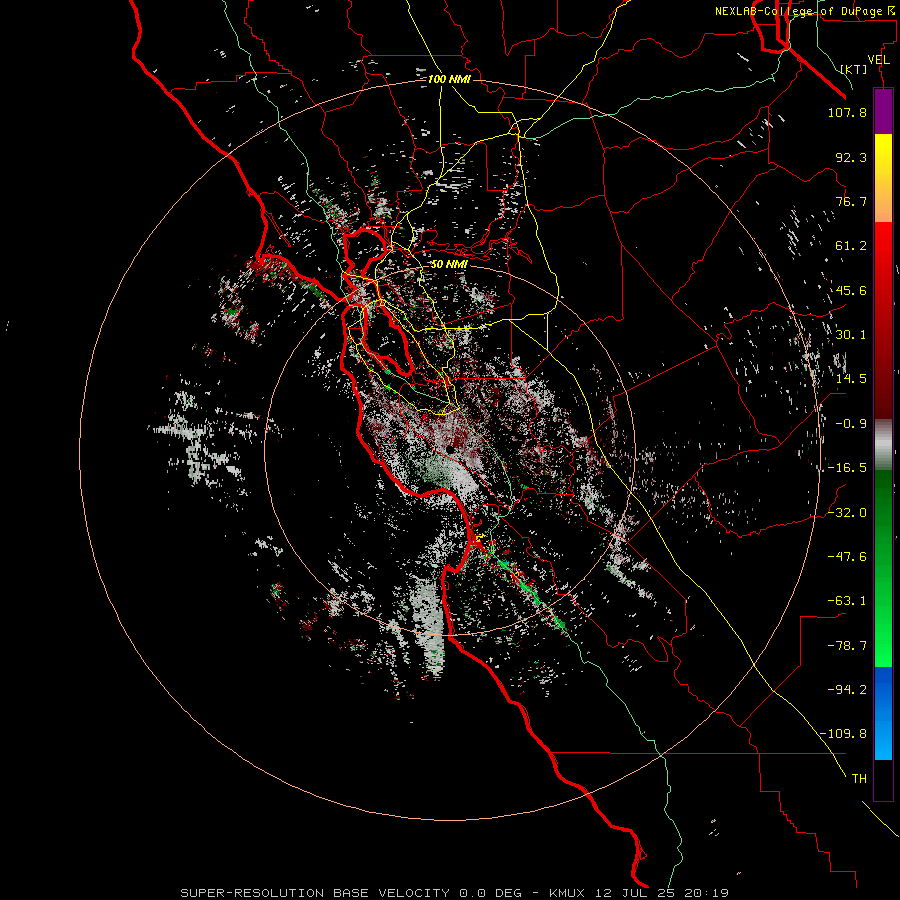Screen dimensions: 900x900
Task: Click the 92.3 velocity scale value
Action: 851,157
